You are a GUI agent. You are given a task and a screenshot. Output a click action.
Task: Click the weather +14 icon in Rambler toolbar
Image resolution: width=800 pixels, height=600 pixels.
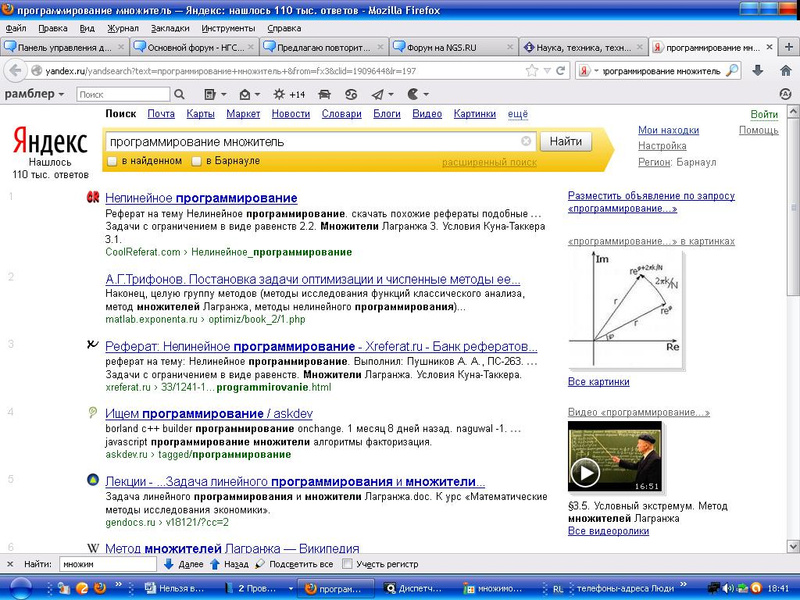[x=289, y=94]
